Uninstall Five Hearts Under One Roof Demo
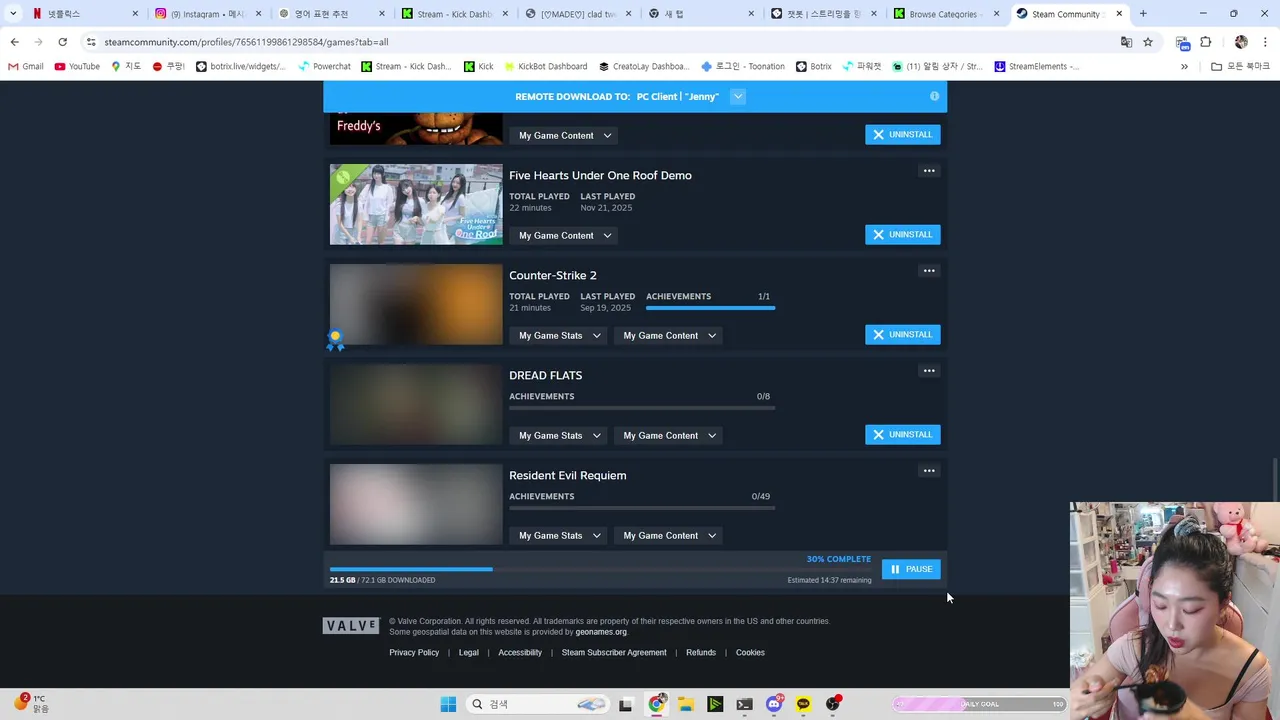This screenshot has height=720, width=1280. (902, 234)
